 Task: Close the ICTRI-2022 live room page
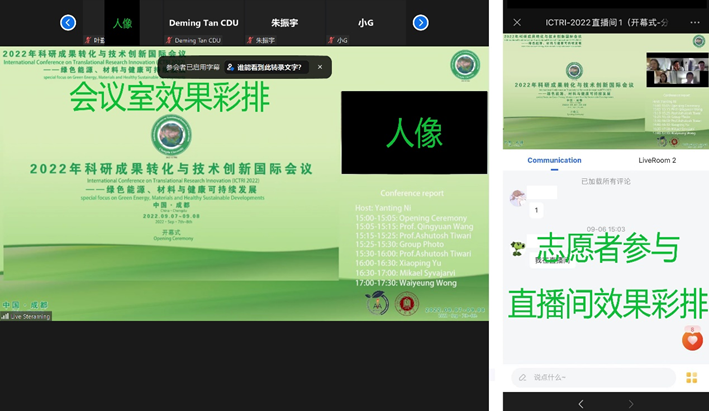coord(517,22)
